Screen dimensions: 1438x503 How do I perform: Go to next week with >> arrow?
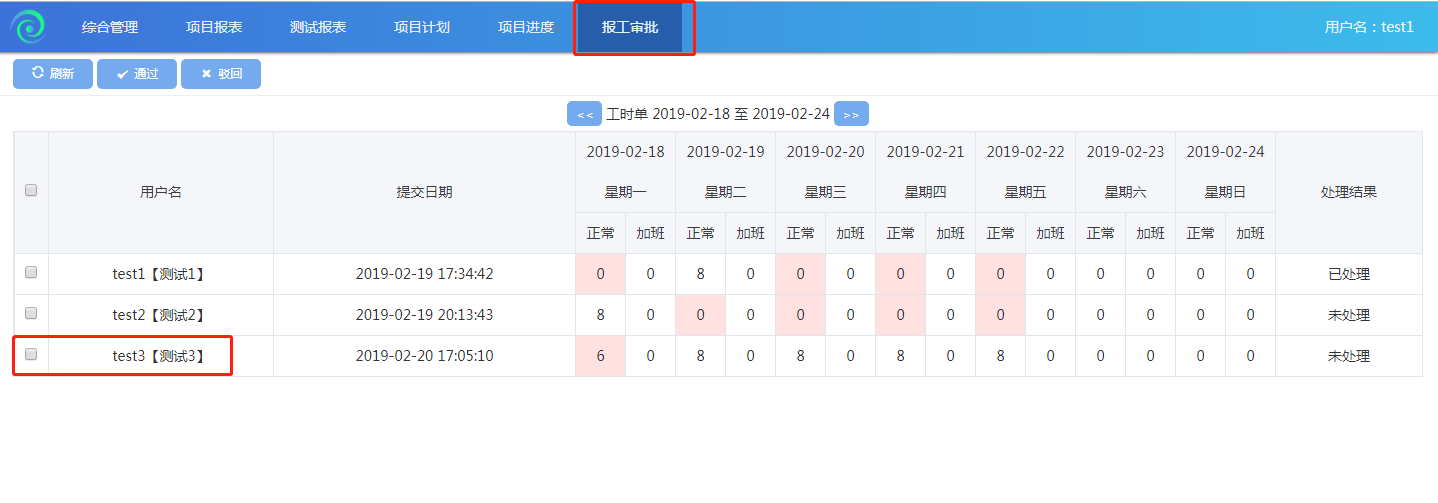click(851, 114)
